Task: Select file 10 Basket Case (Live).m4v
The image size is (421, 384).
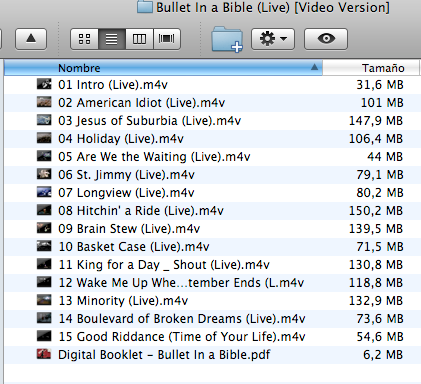Action: [134, 247]
